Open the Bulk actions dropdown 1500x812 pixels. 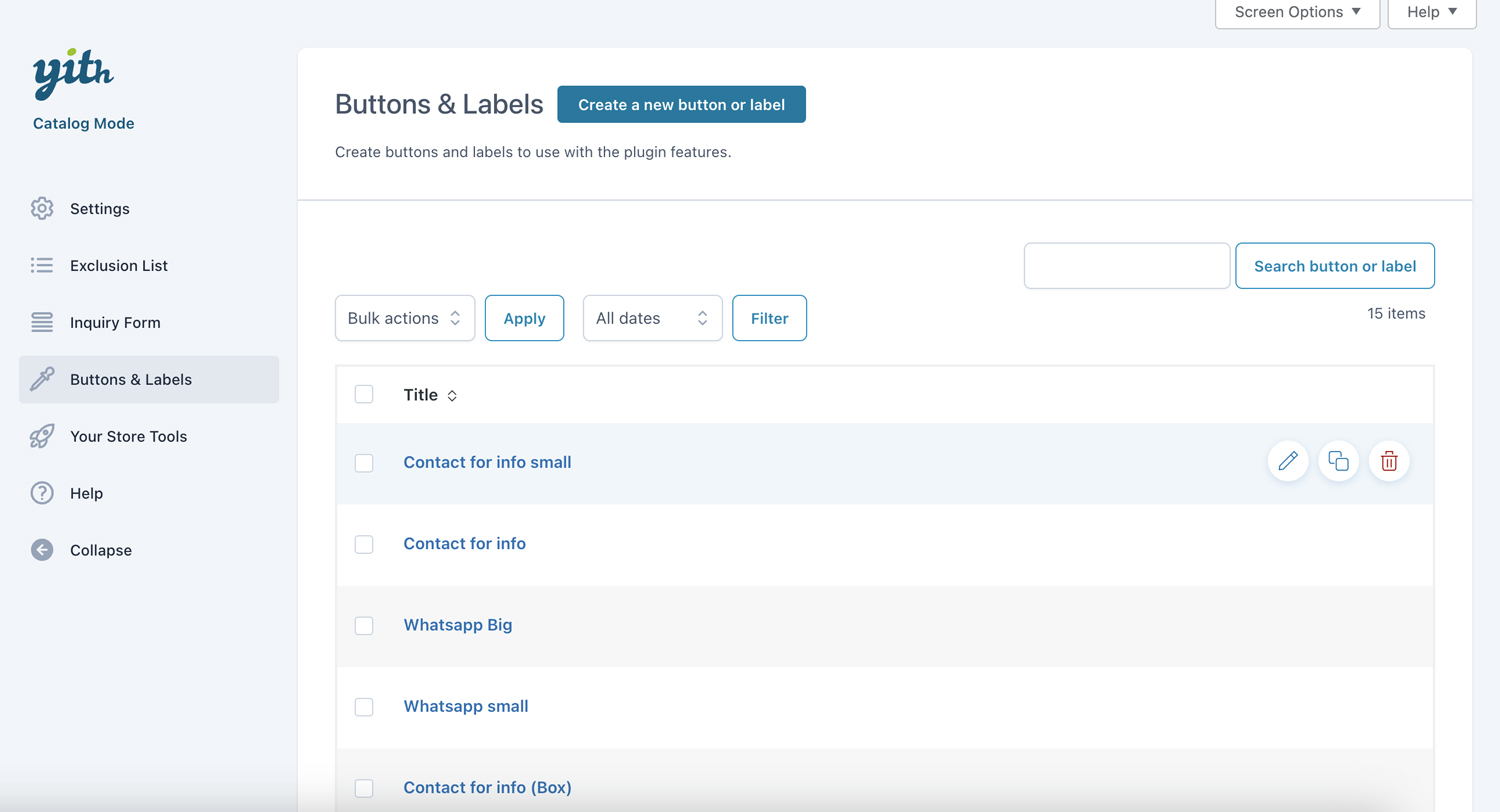(405, 318)
